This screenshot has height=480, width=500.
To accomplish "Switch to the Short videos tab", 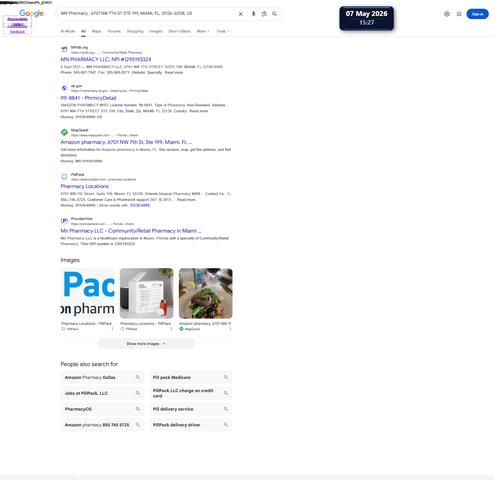I will tap(179, 31).
